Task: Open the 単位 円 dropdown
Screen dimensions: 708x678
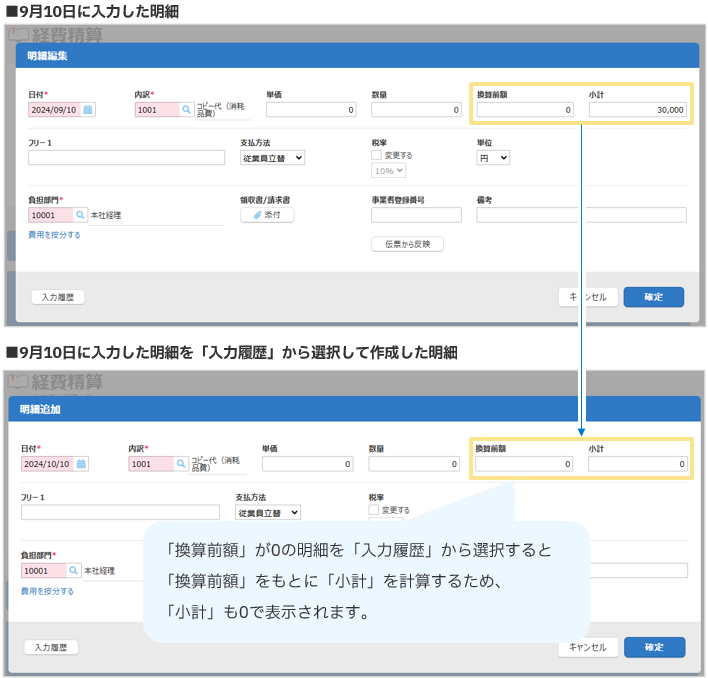Action: coord(493,158)
